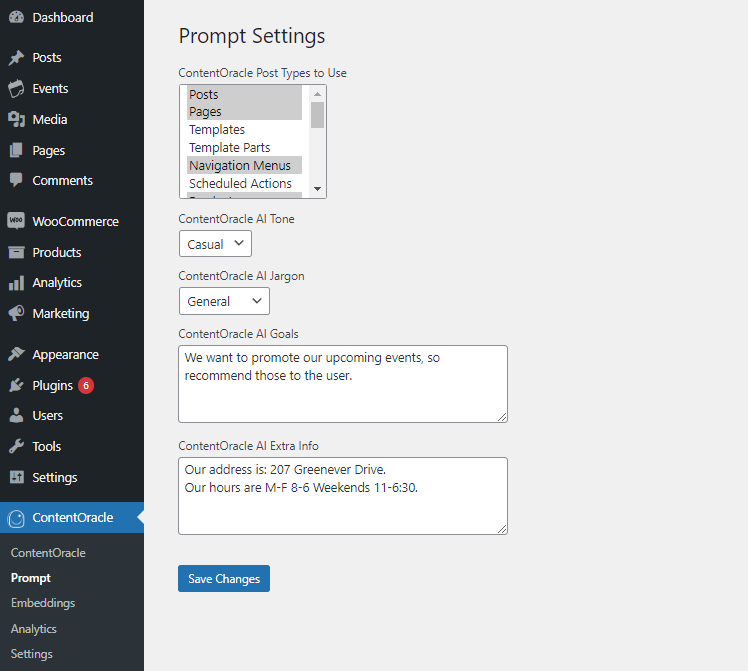Click the post types list scrollbar thumb
This screenshot has width=748, height=671.
(317, 115)
